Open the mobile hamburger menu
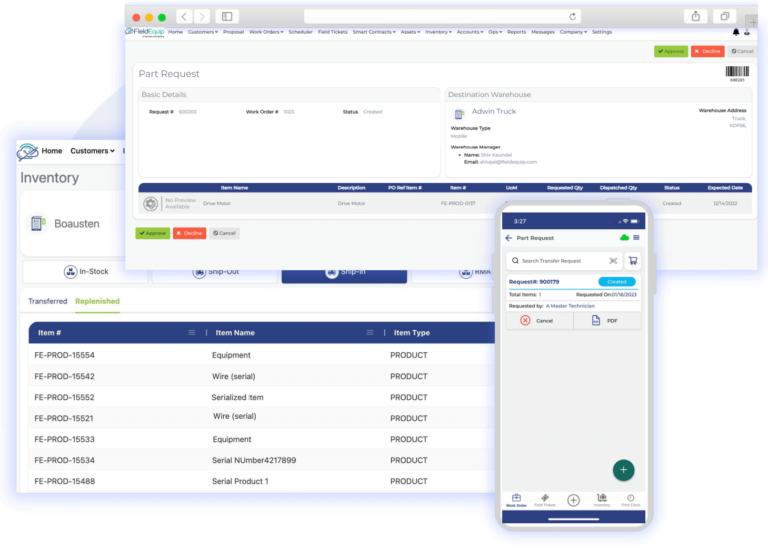The width and height of the screenshot is (768, 548). 636,238
